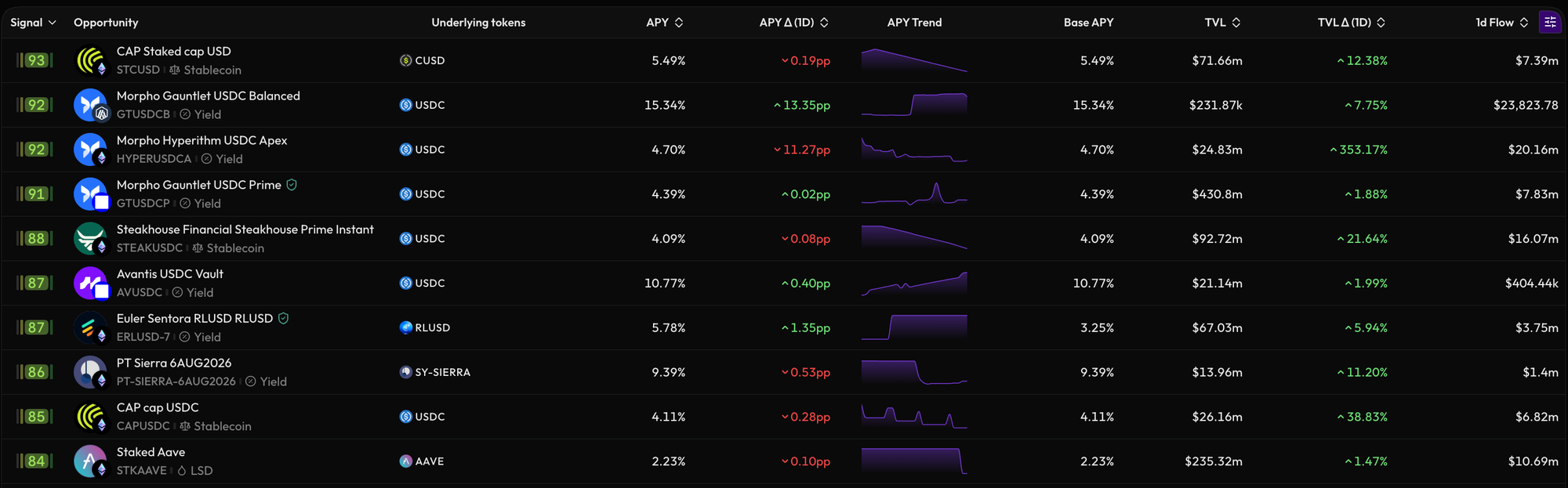Click the signal score 93 badge

tap(36, 60)
